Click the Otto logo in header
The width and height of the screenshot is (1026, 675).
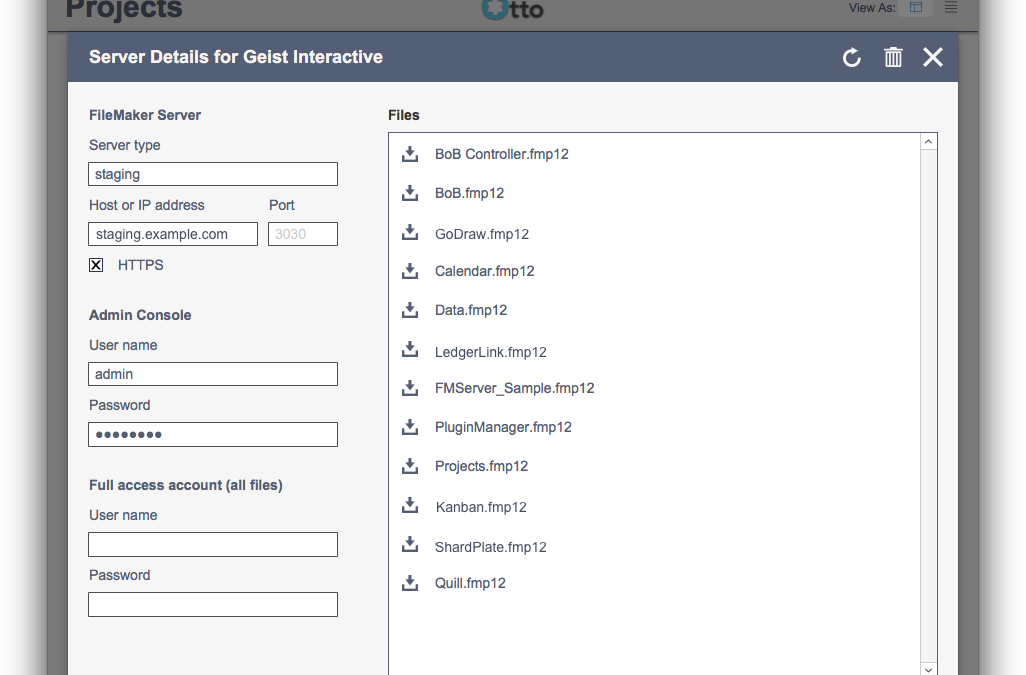click(512, 9)
